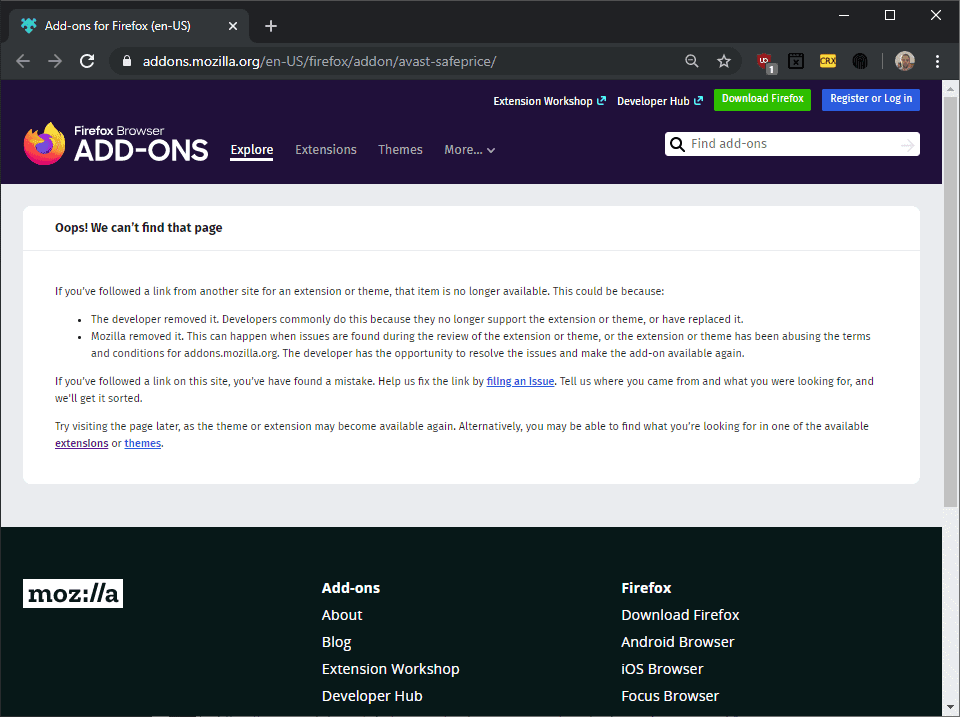Open the search arrow in Find add-ons
This screenshot has width=960, height=717.
[x=908, y=144]
